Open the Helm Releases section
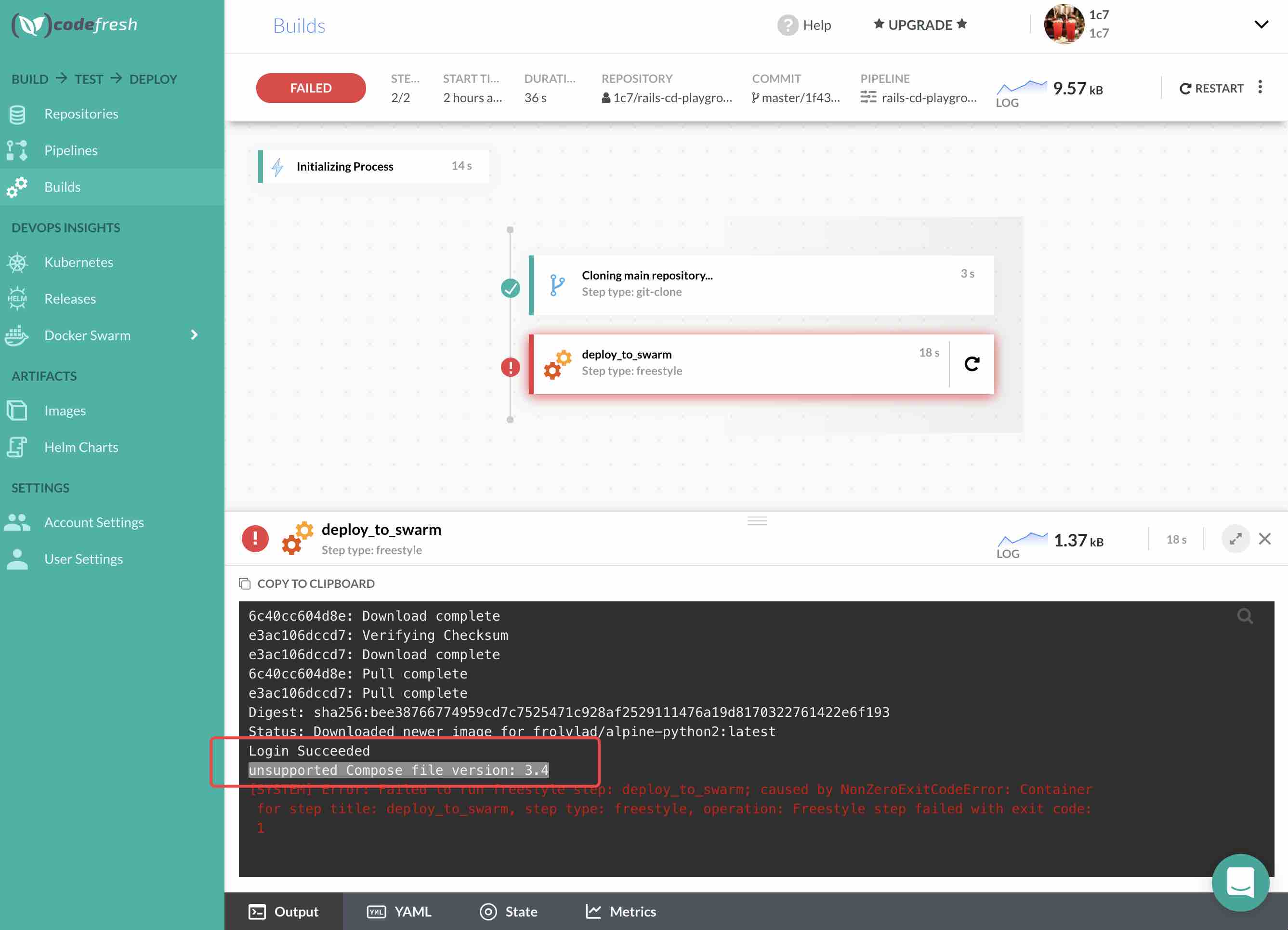Image resolution: width=1288 pixels, height=930 pixels. tap(70, 298)
